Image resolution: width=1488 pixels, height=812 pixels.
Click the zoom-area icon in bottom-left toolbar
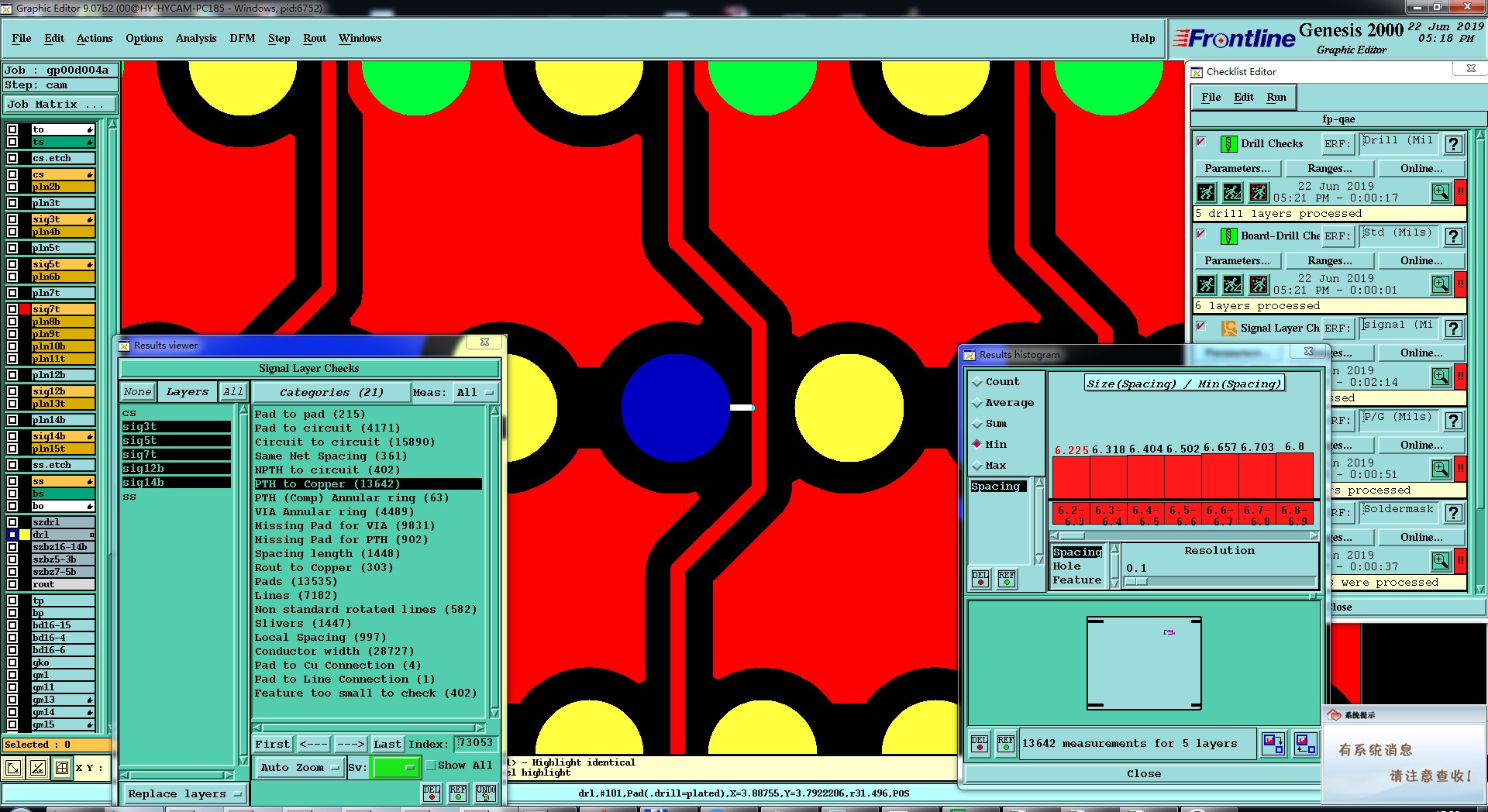(x=14, y=768)
